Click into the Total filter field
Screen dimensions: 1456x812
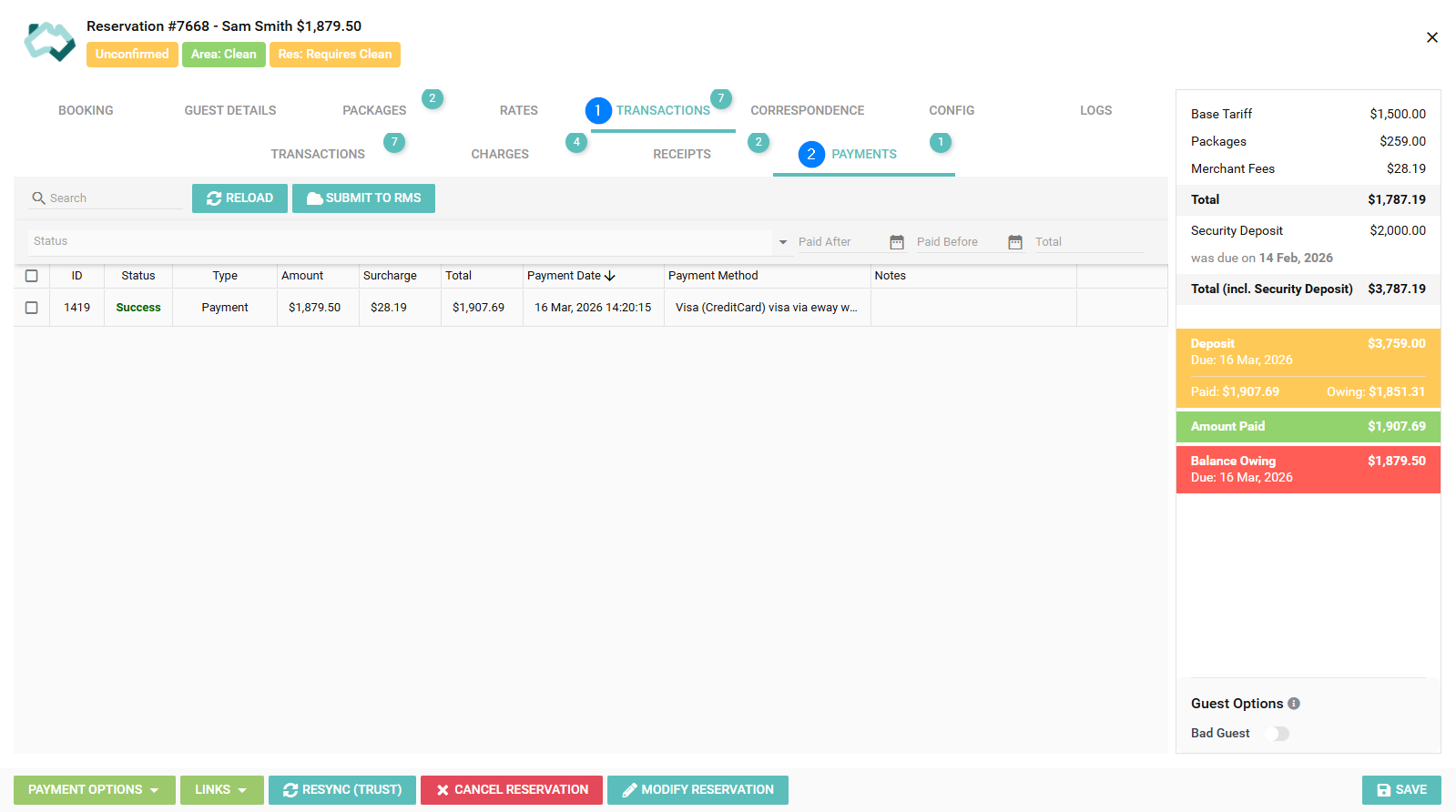(x=1088, y=242)
